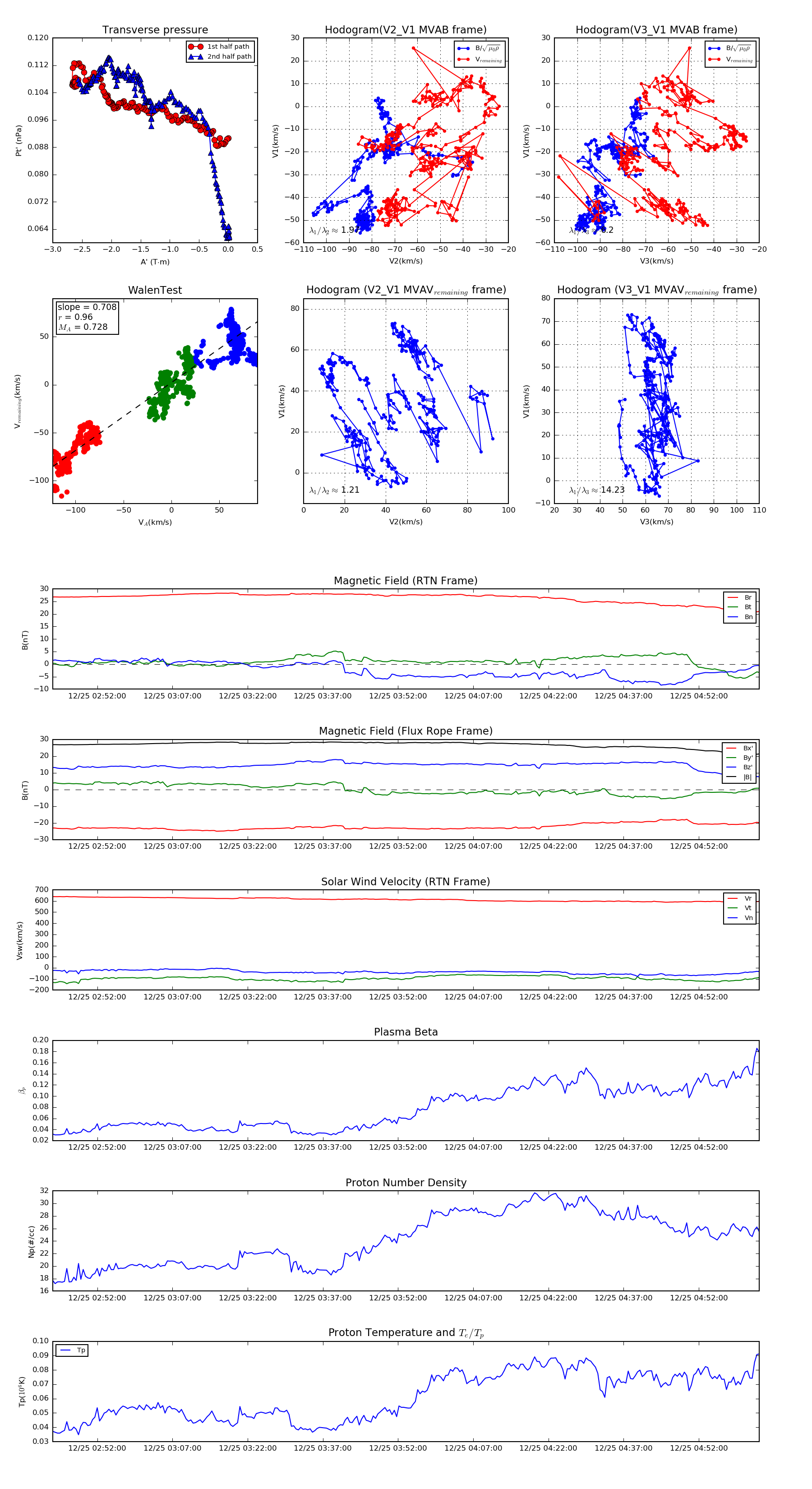Select the Bz' legend entry
This screenshot has height=1489, width=812.
[x=739, y=768]
